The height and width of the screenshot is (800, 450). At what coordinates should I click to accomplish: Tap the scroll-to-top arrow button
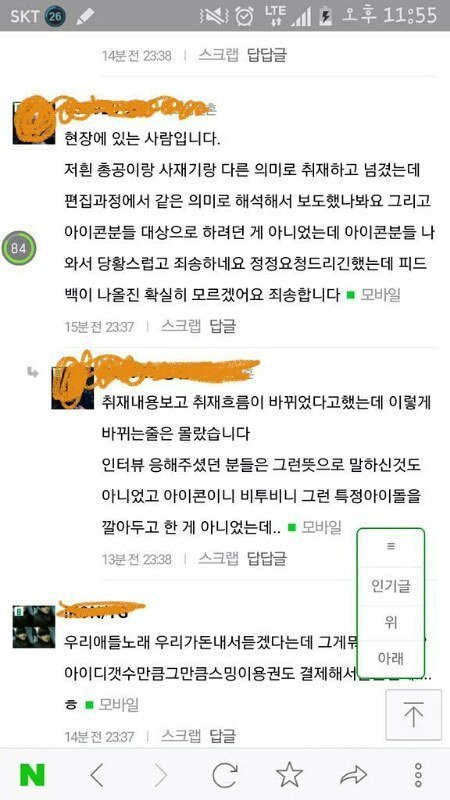[413, 715]
